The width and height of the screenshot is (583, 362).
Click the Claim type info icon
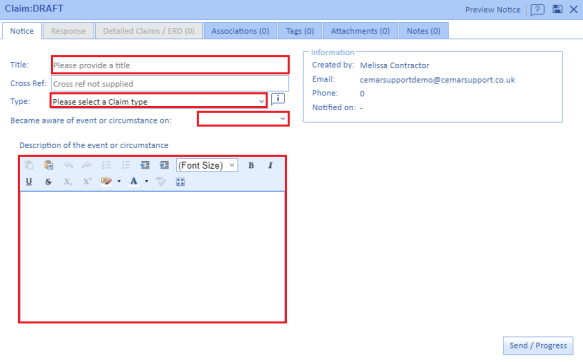[278, 99]
